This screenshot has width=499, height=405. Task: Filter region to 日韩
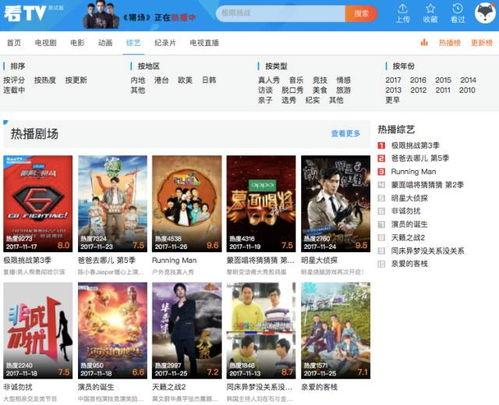[x=209, y=80]
